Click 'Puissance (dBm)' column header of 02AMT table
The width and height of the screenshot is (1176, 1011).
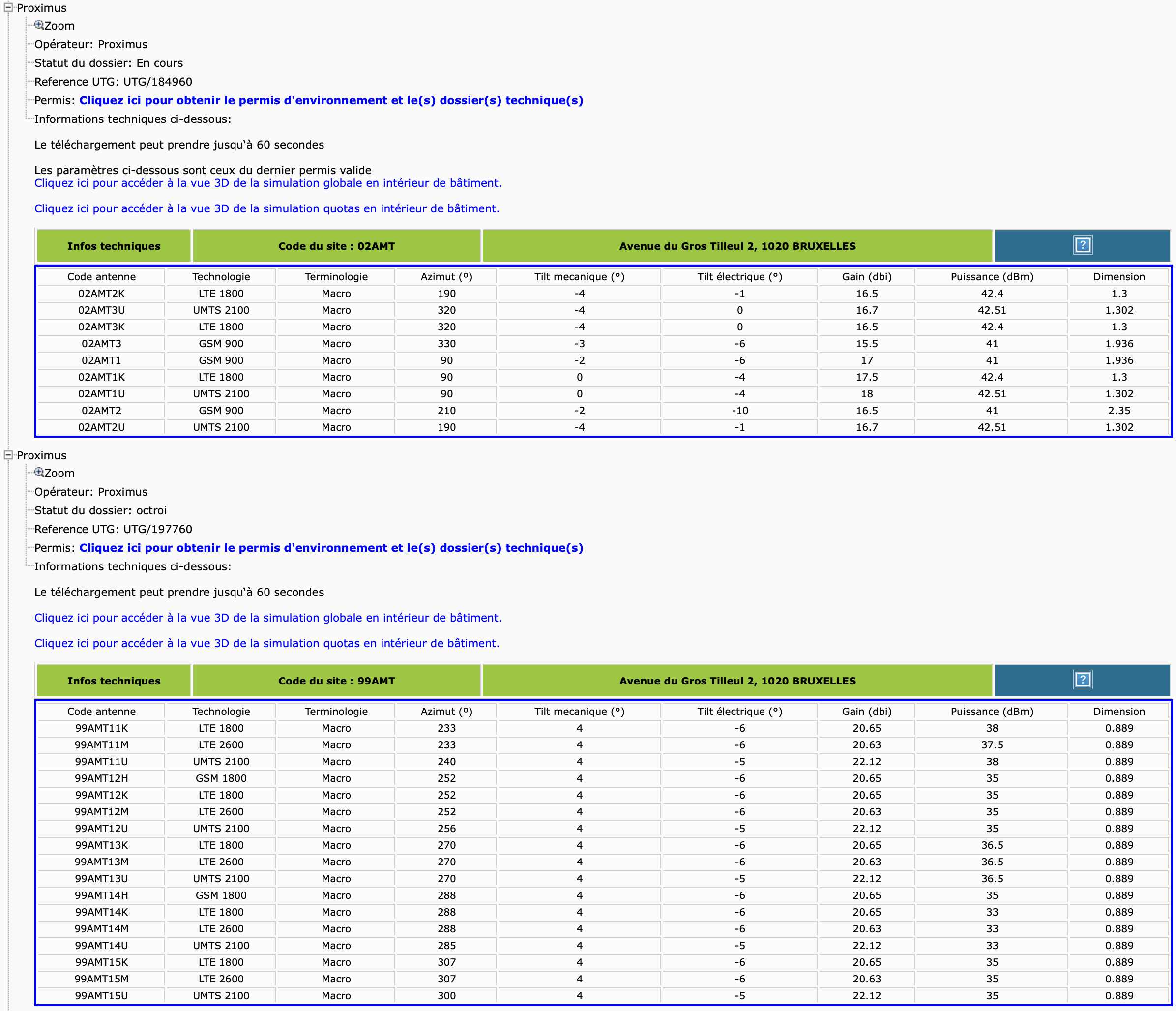[992, 277]
